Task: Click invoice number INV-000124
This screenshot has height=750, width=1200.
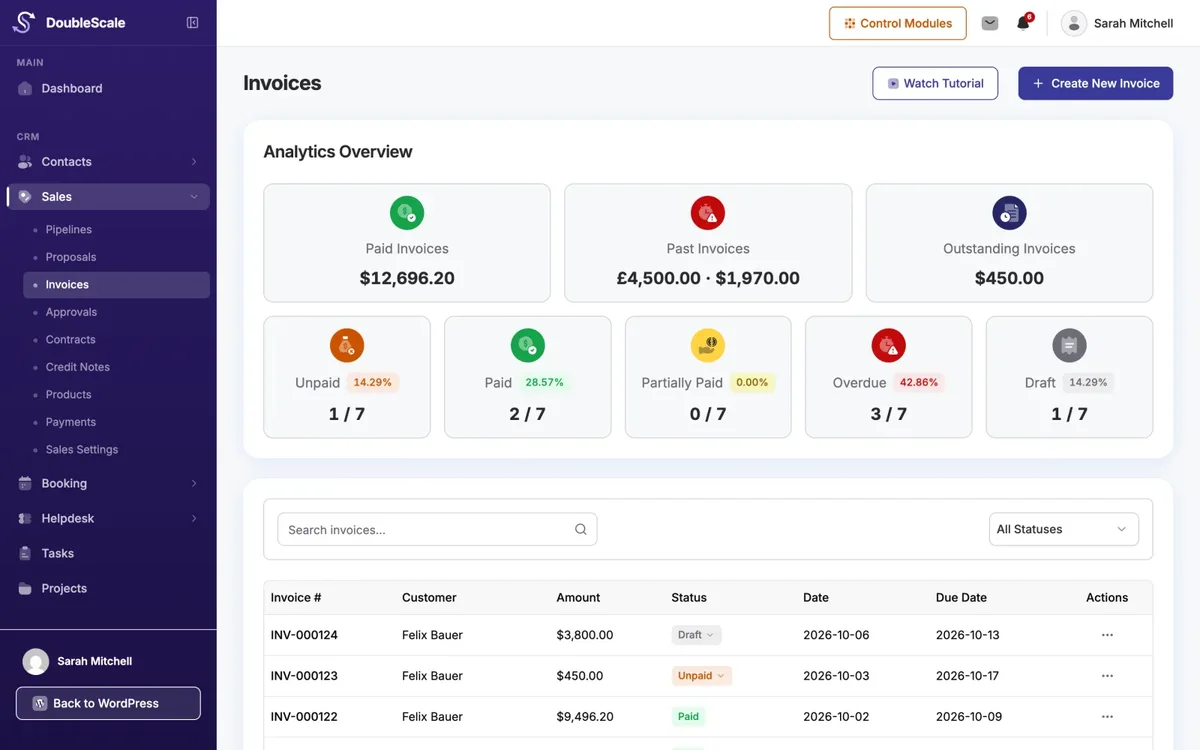Action: (304, 635)
